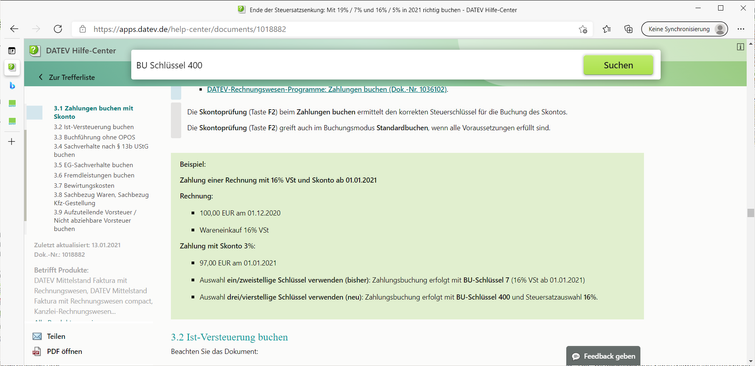
Task: Click the Feedback geben button
Action: click(x=603, y=356)
